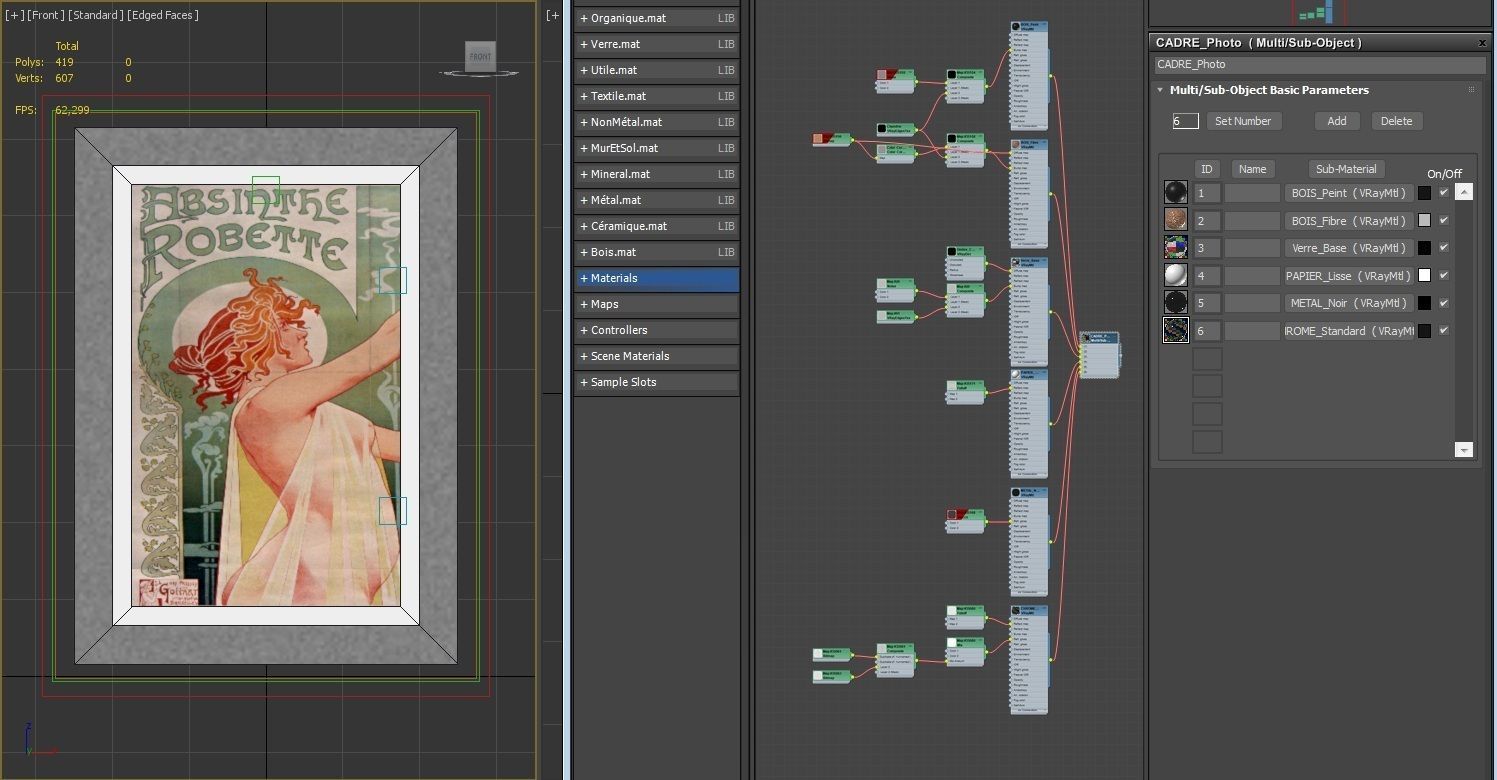
Task: Toggle On/Off checkbox for BOIS_Peint
Action: [1443, 193]
